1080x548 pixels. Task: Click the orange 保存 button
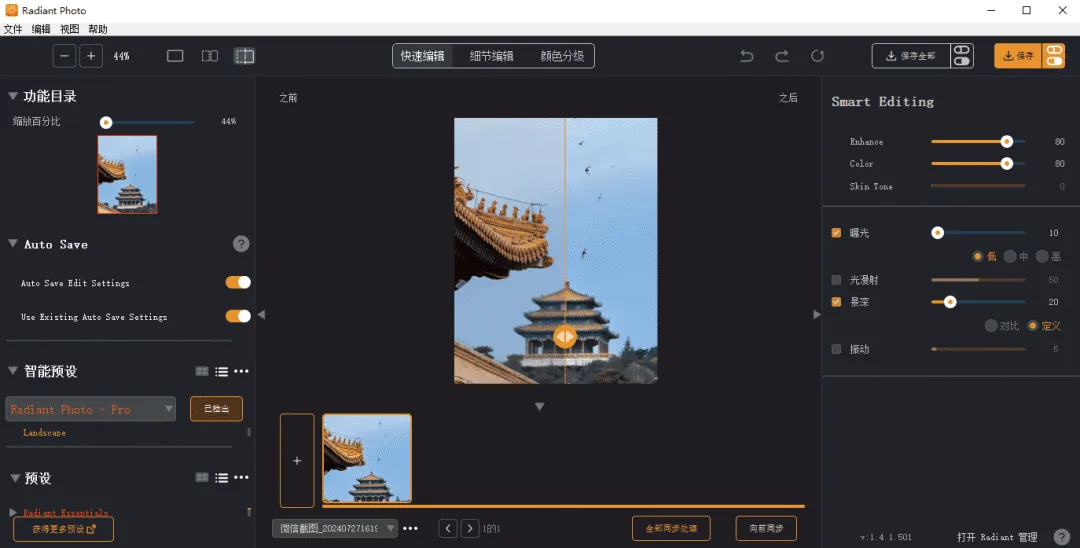pyautogui.click(x=1018, y=56)
